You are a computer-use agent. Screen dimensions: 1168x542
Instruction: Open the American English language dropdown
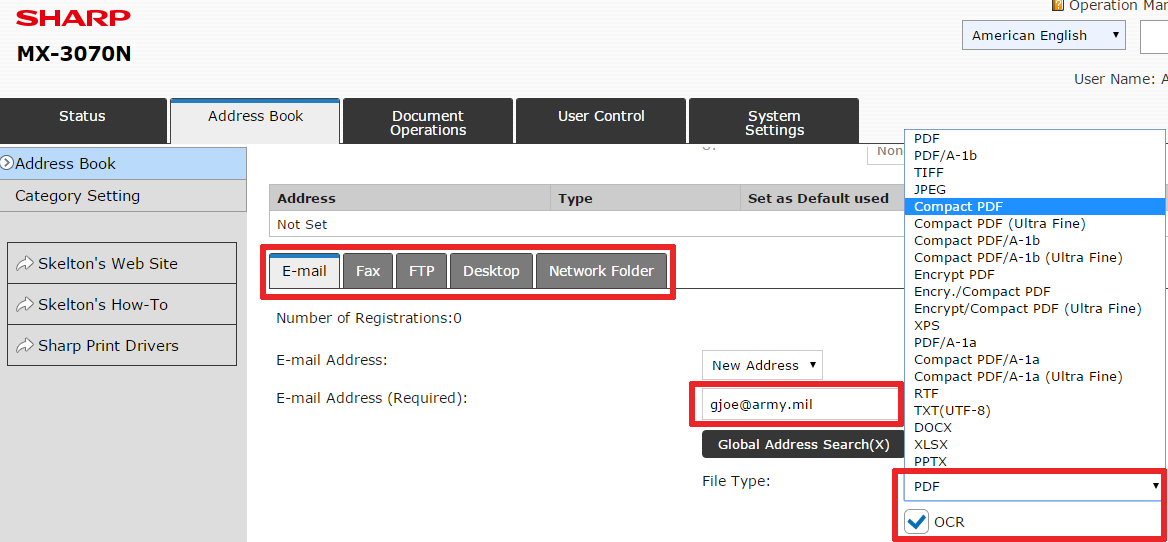coord(1044,35)
